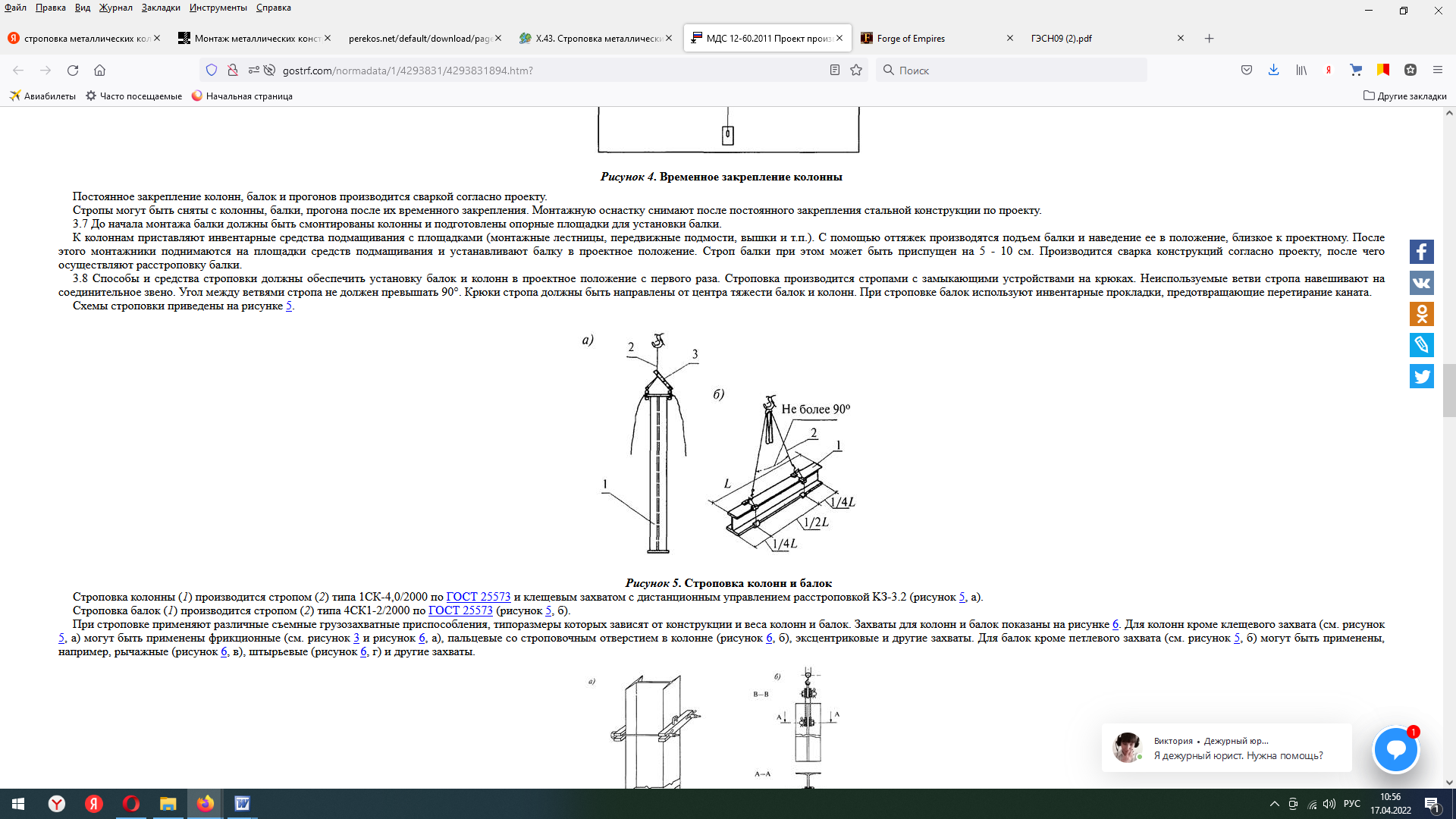
Task: Open the Виктория duty lawyer message
Action: (1226, 748)
